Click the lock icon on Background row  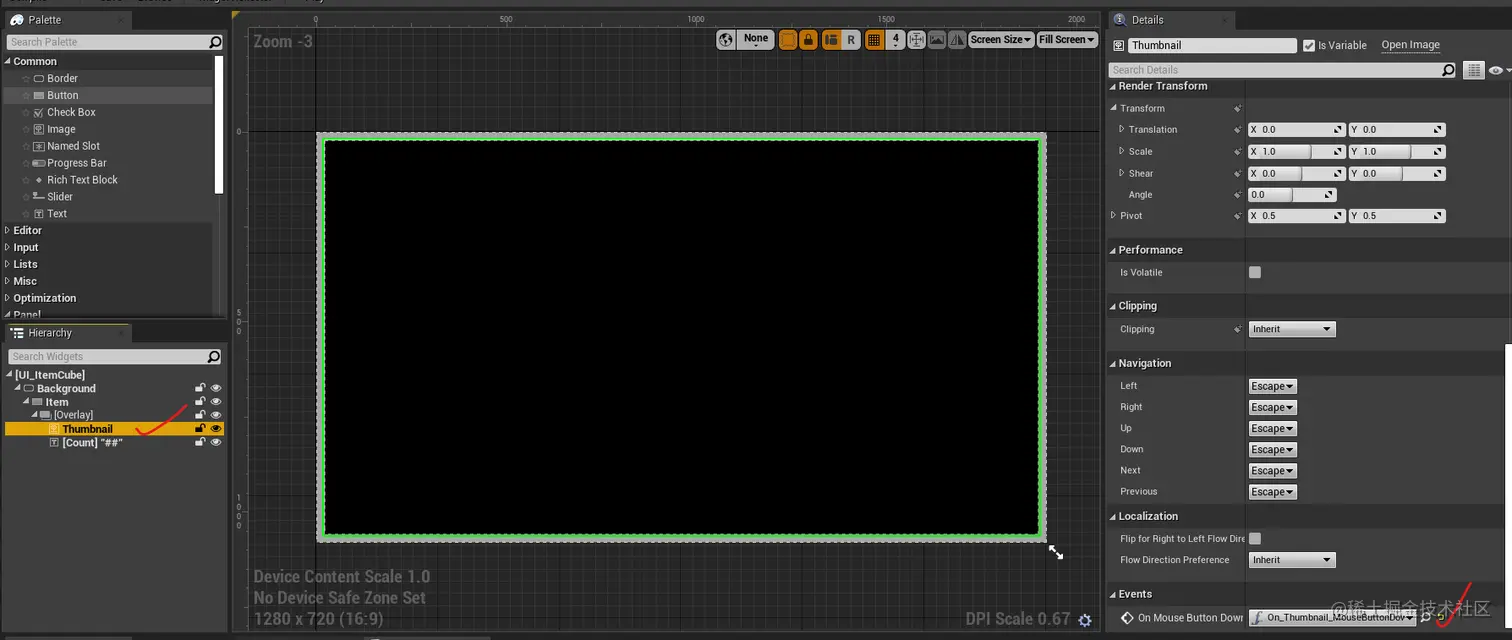coord(200,388)
